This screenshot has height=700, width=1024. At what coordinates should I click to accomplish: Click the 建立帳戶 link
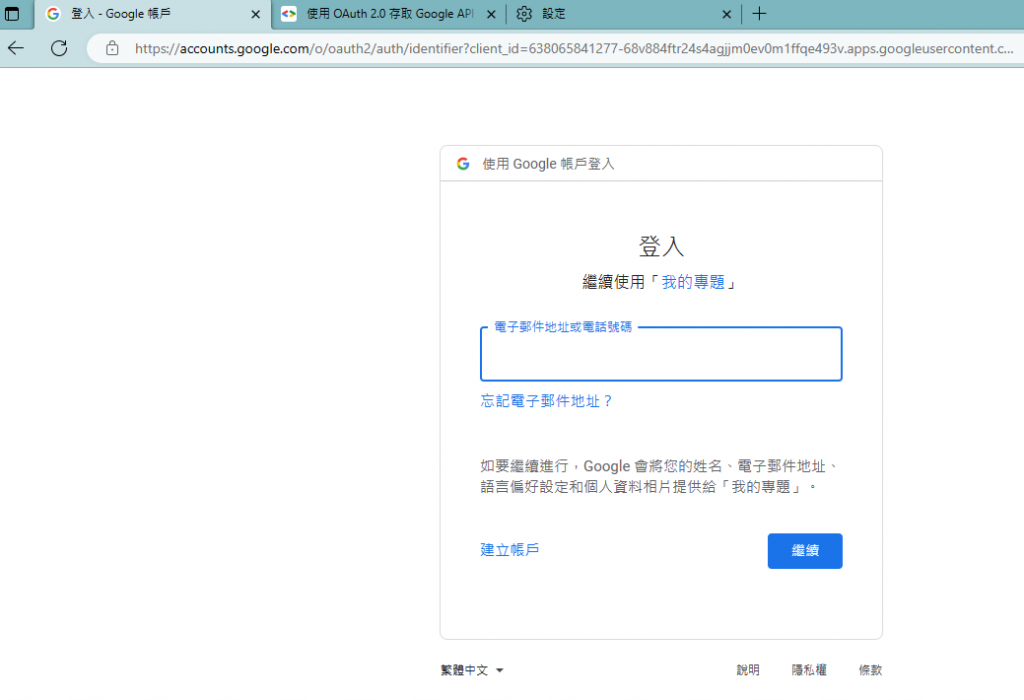click(509, 550)
